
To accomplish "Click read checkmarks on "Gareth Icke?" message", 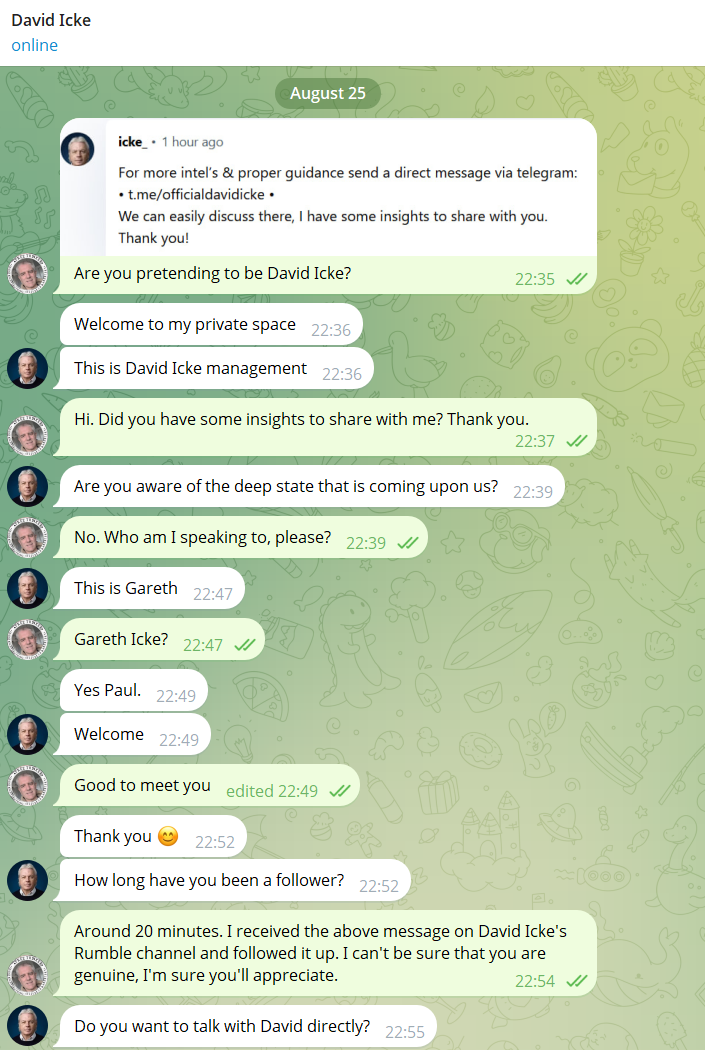I will click(x=245, y=645).
